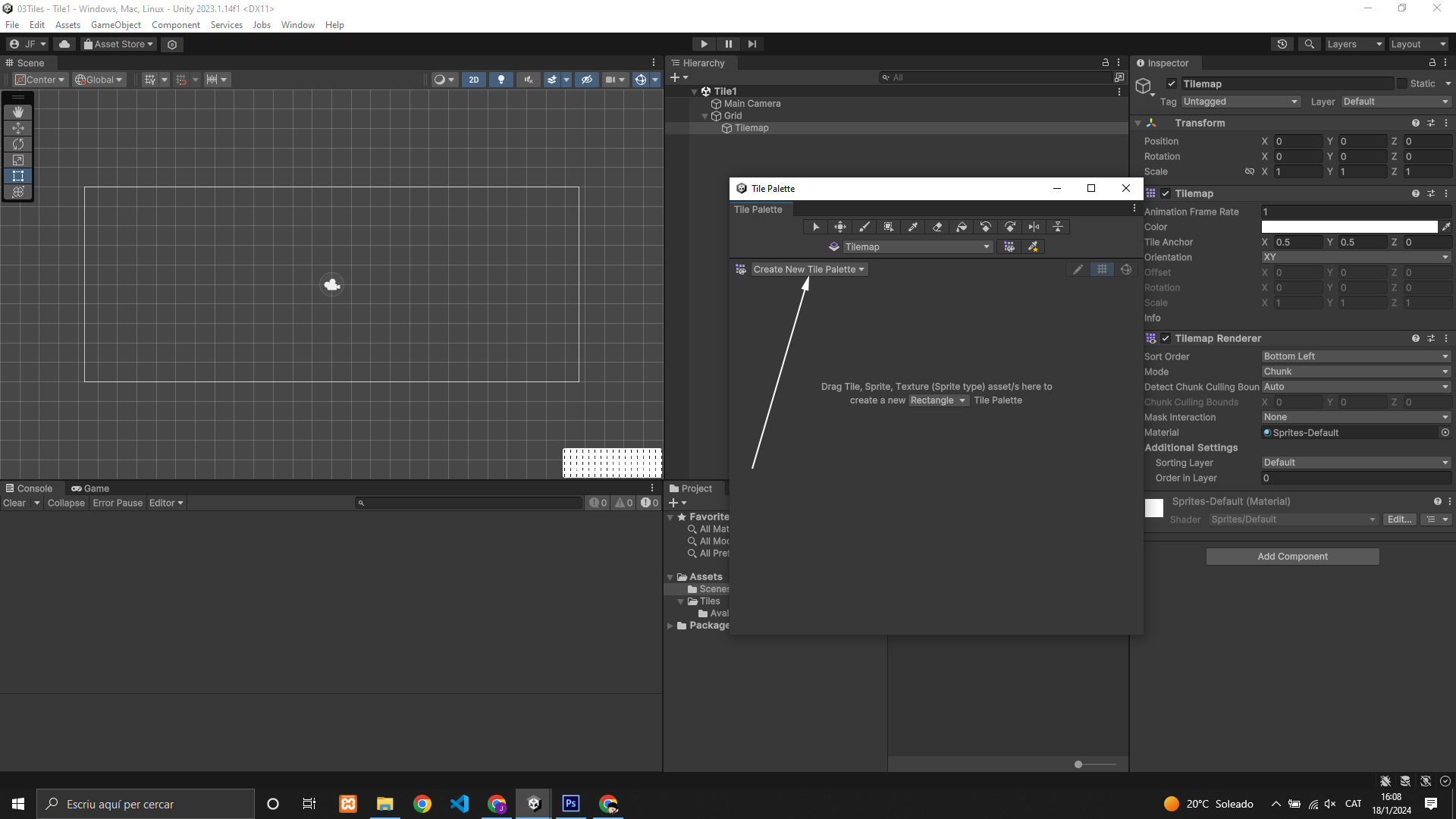
Task: Click the box select tool in Tile Palette
Action: (889, 227)
